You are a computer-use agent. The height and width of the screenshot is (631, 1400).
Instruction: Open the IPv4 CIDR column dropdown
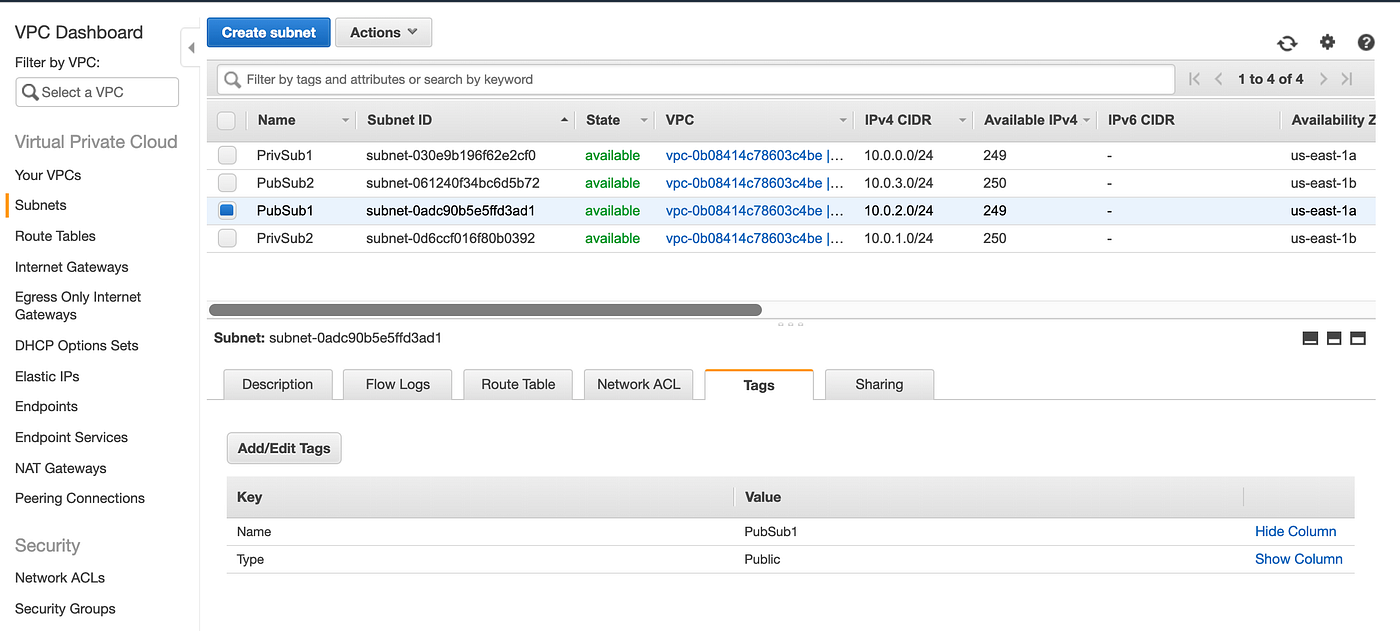coord(961,119)
